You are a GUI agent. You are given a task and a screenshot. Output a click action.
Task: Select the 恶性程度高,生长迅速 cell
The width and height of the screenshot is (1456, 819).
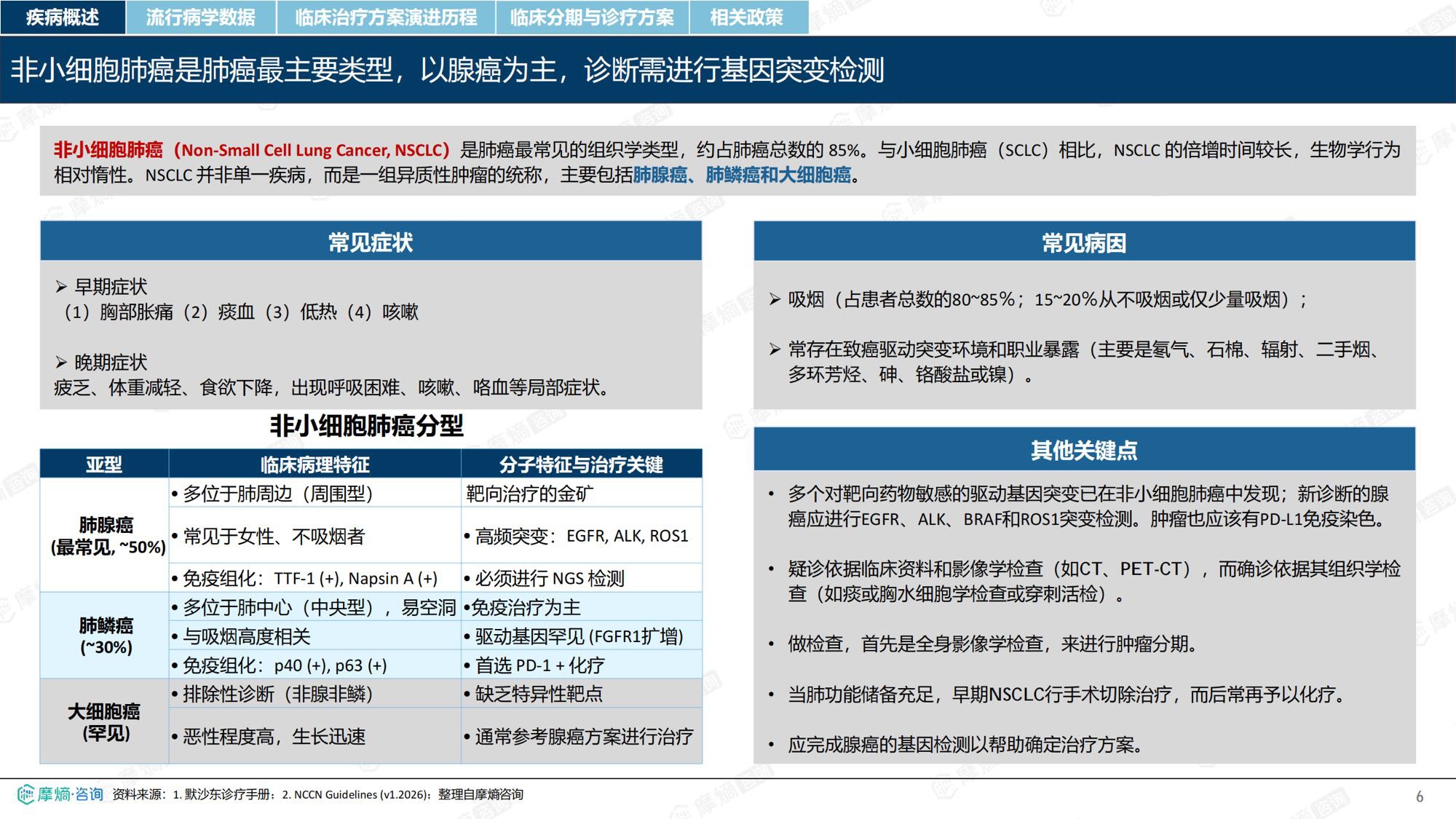314,736
